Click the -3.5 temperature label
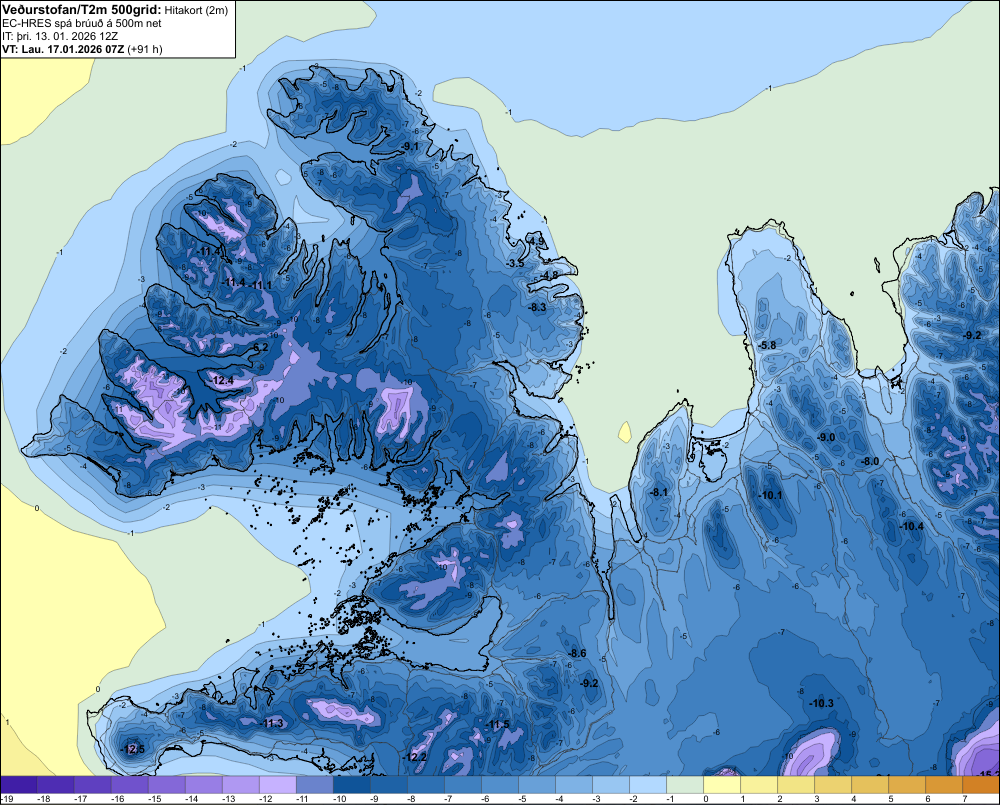 pos(515,263)
